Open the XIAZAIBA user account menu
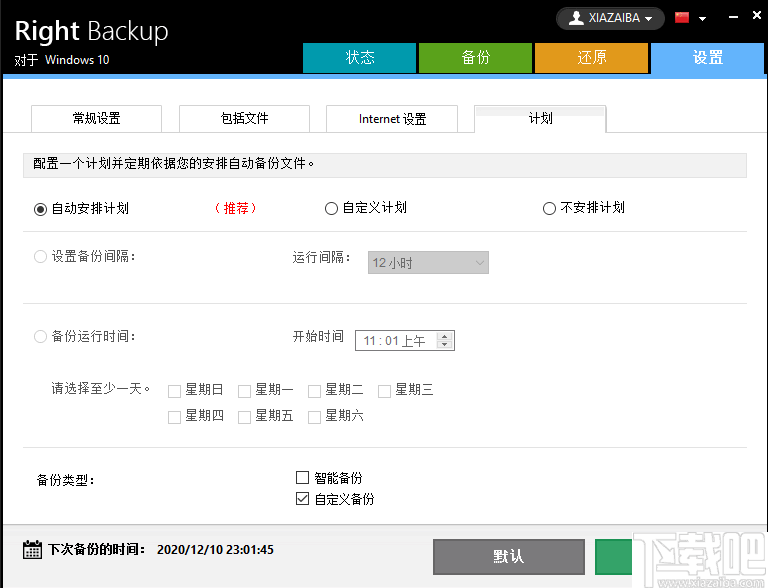768x588 pixels. tap(610, 18)
